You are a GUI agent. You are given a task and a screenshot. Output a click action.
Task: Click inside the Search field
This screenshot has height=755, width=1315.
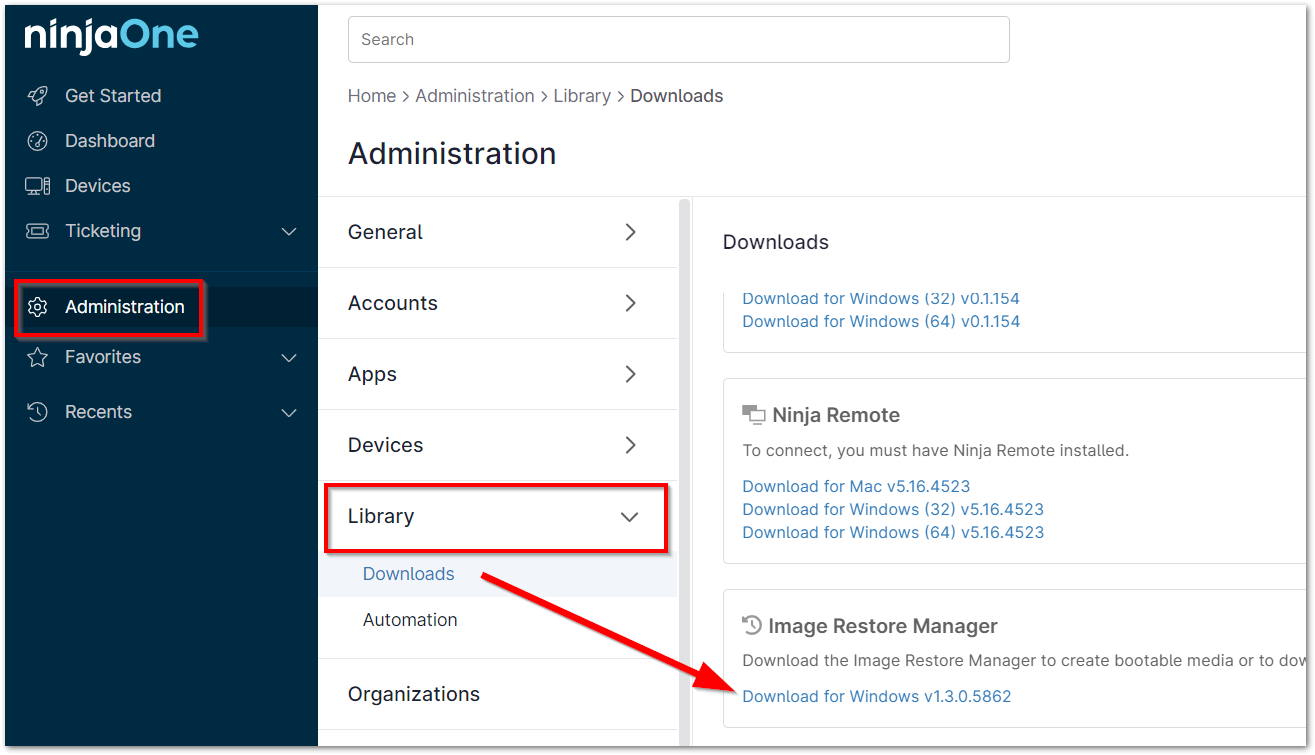[x=678, y=39]
